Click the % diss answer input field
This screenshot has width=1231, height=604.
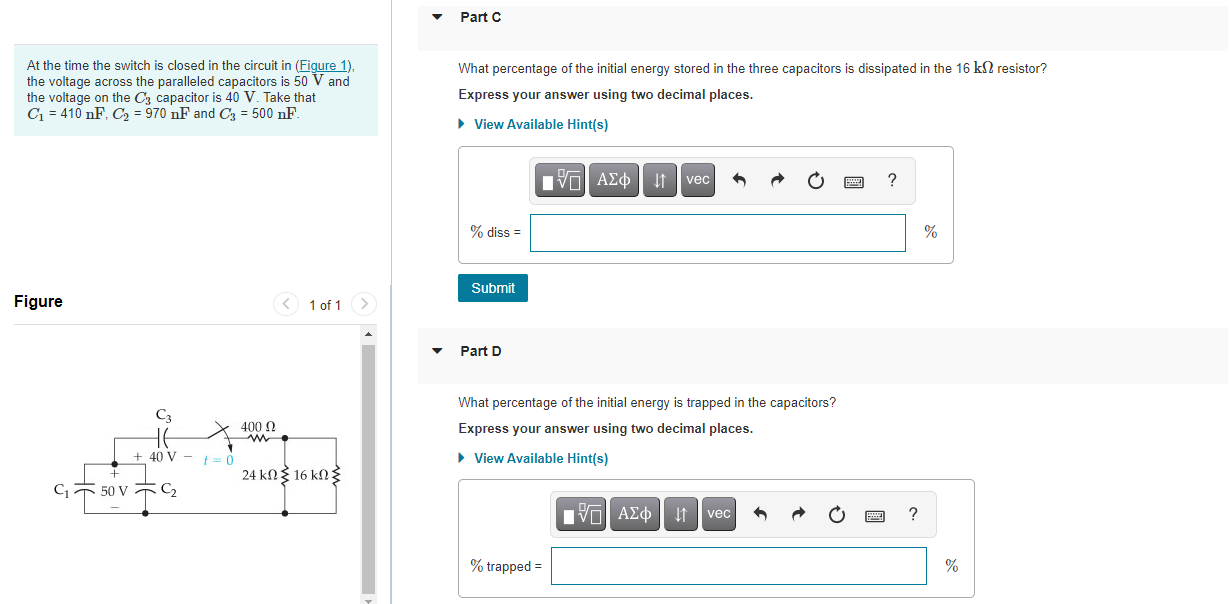click(x=718, y=232)
